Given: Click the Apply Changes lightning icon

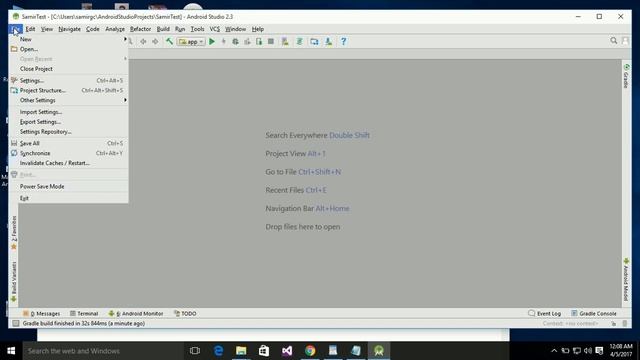Looking at the screenshot, I should 223,41.
